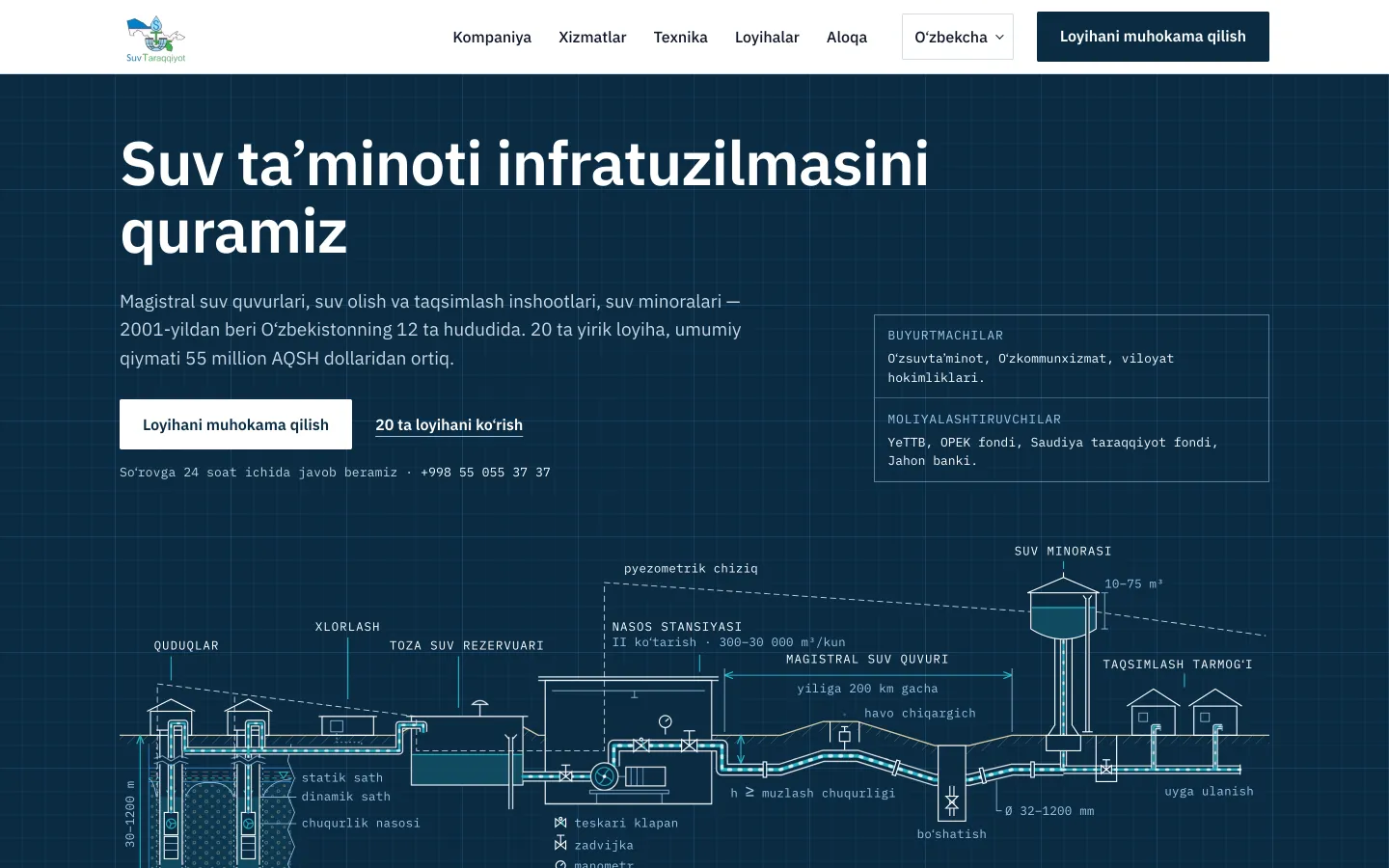Image resolution: width=1389 pixels, height=868 pixels.
Task: Click the havo chiqargich annotation
Action: [920, 714]
